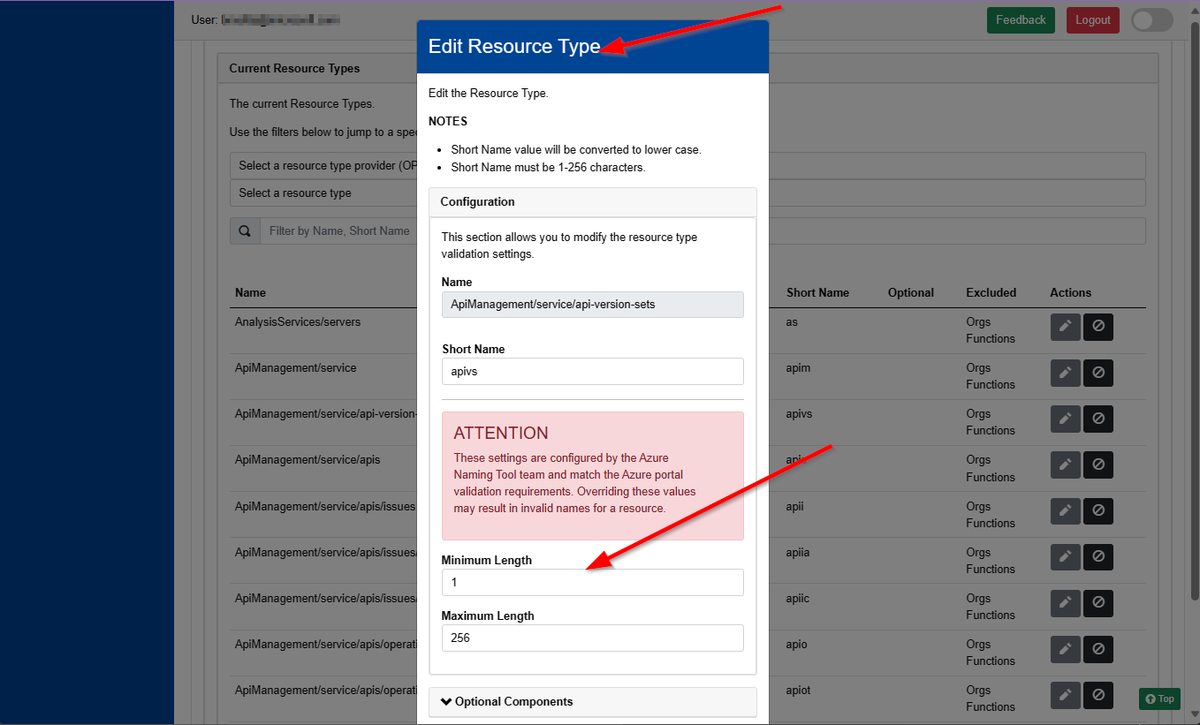Click the Feedback button
The height and width of the screenshot is (725, 1200).
[1021, 20]
